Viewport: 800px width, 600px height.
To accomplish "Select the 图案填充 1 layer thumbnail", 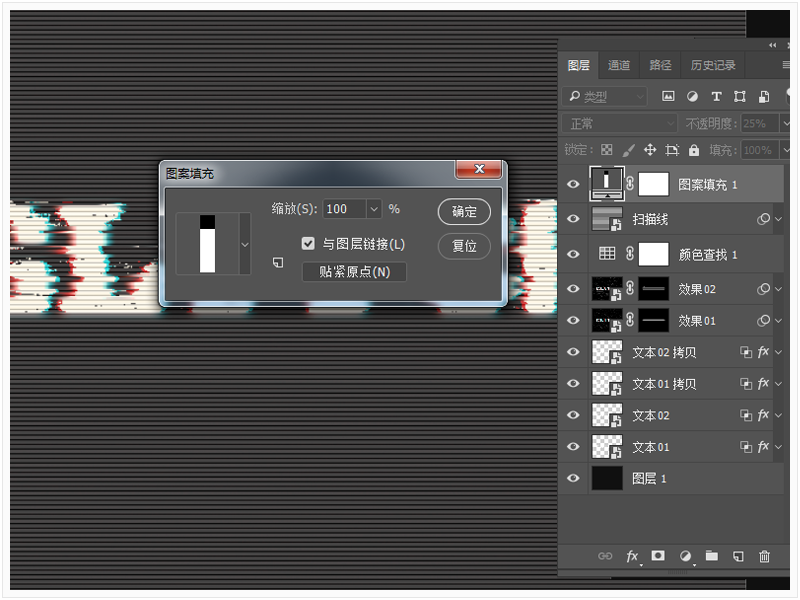I will point(607,184).
